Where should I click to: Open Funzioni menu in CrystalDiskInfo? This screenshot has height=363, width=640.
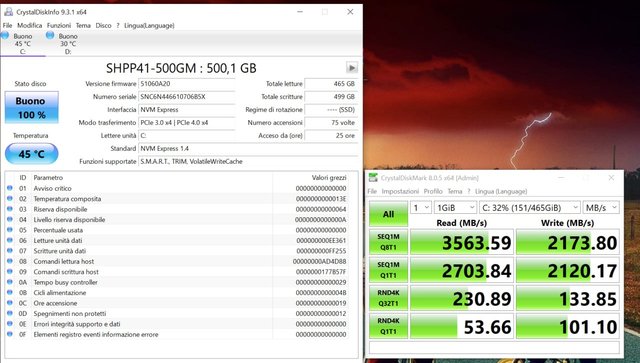point(59,25)
